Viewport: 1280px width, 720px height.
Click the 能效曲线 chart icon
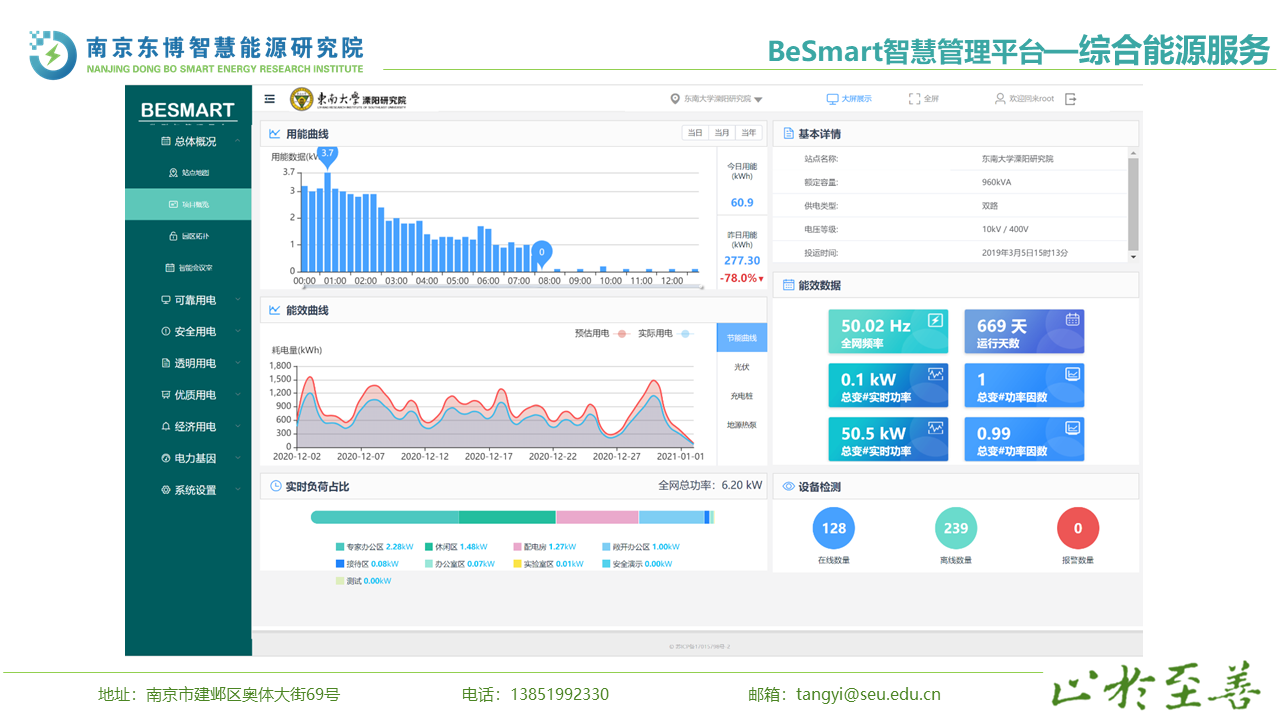275,310
